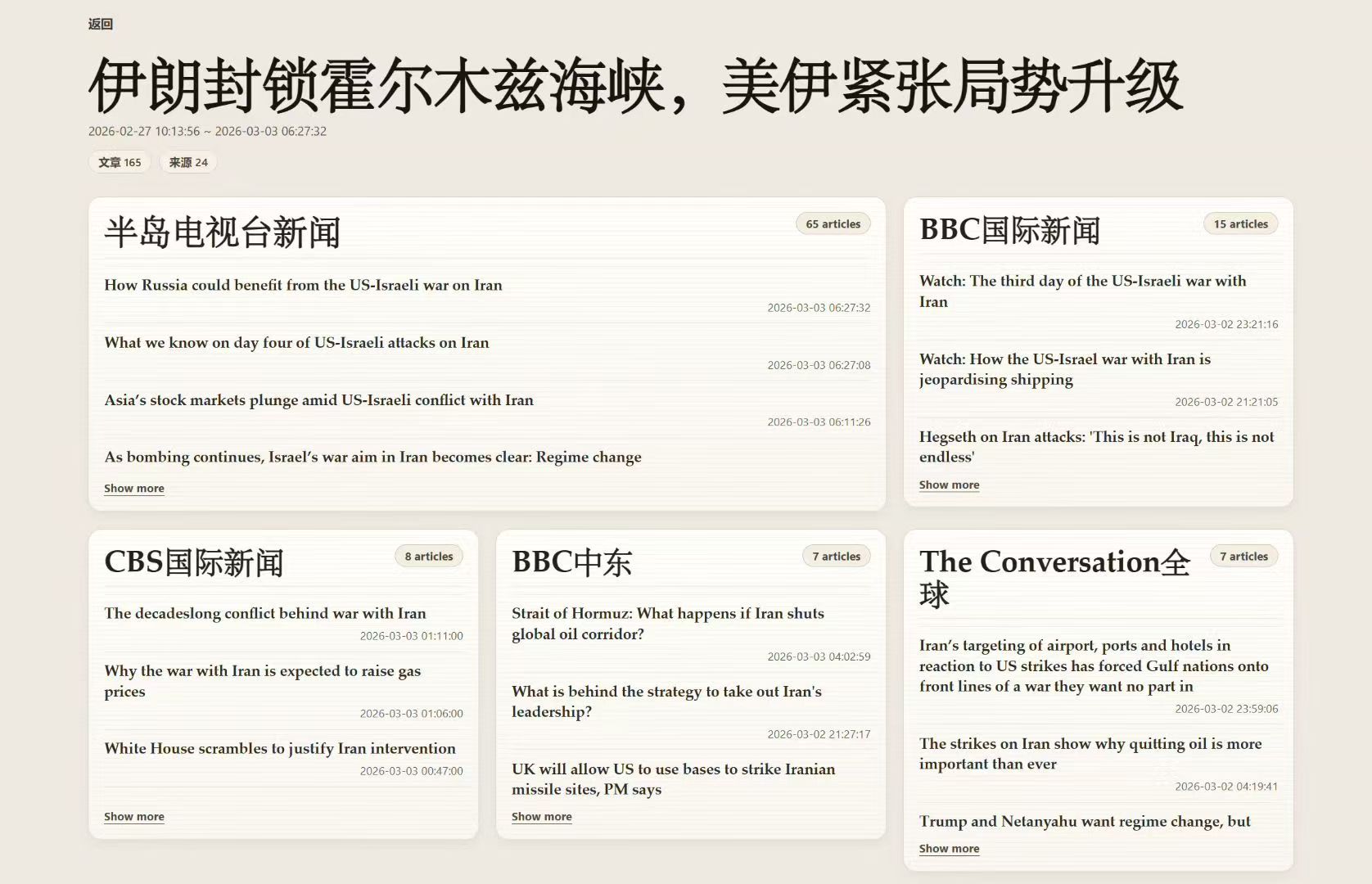1372x884 pixels.
Task: Click the 65 articles badge
Action: [x=833, y=223]
